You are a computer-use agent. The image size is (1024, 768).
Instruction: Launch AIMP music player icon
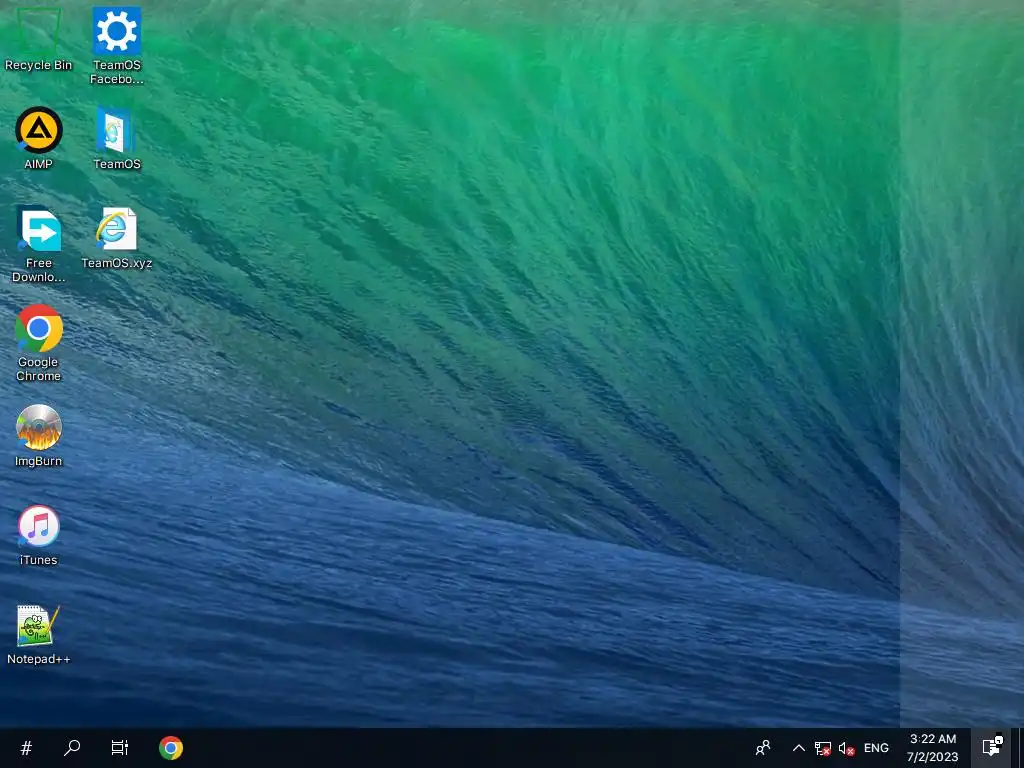39,138
